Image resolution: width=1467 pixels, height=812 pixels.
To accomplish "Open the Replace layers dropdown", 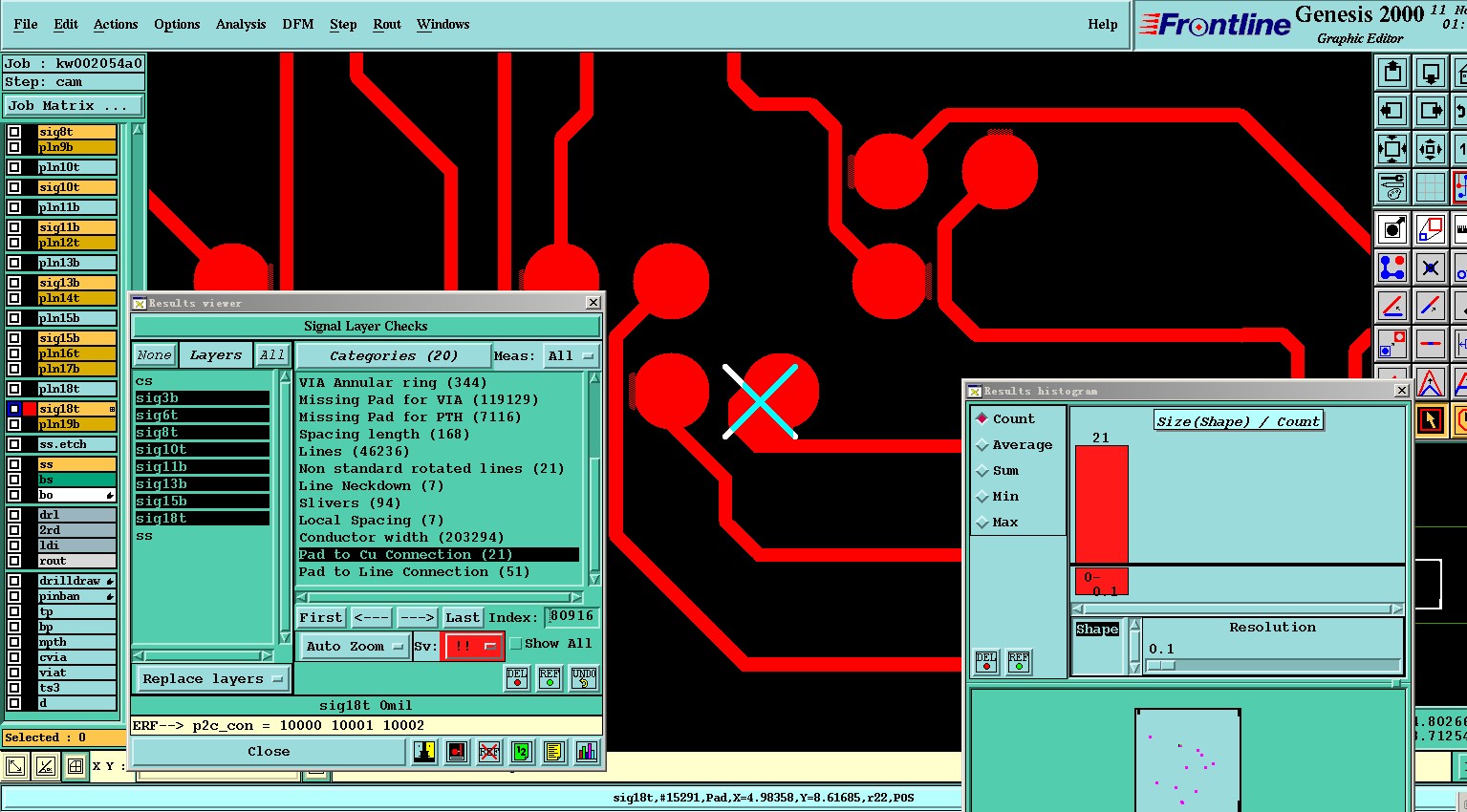I will 212,679.
